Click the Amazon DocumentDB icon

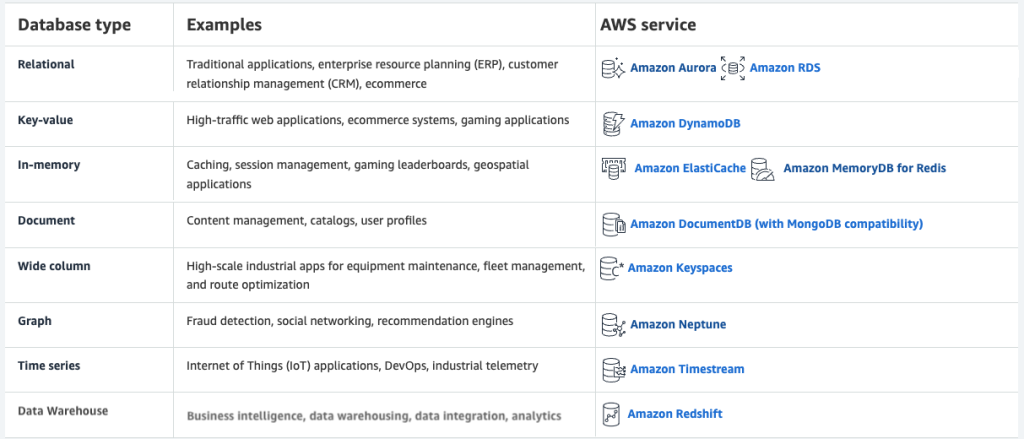[613, 223]
